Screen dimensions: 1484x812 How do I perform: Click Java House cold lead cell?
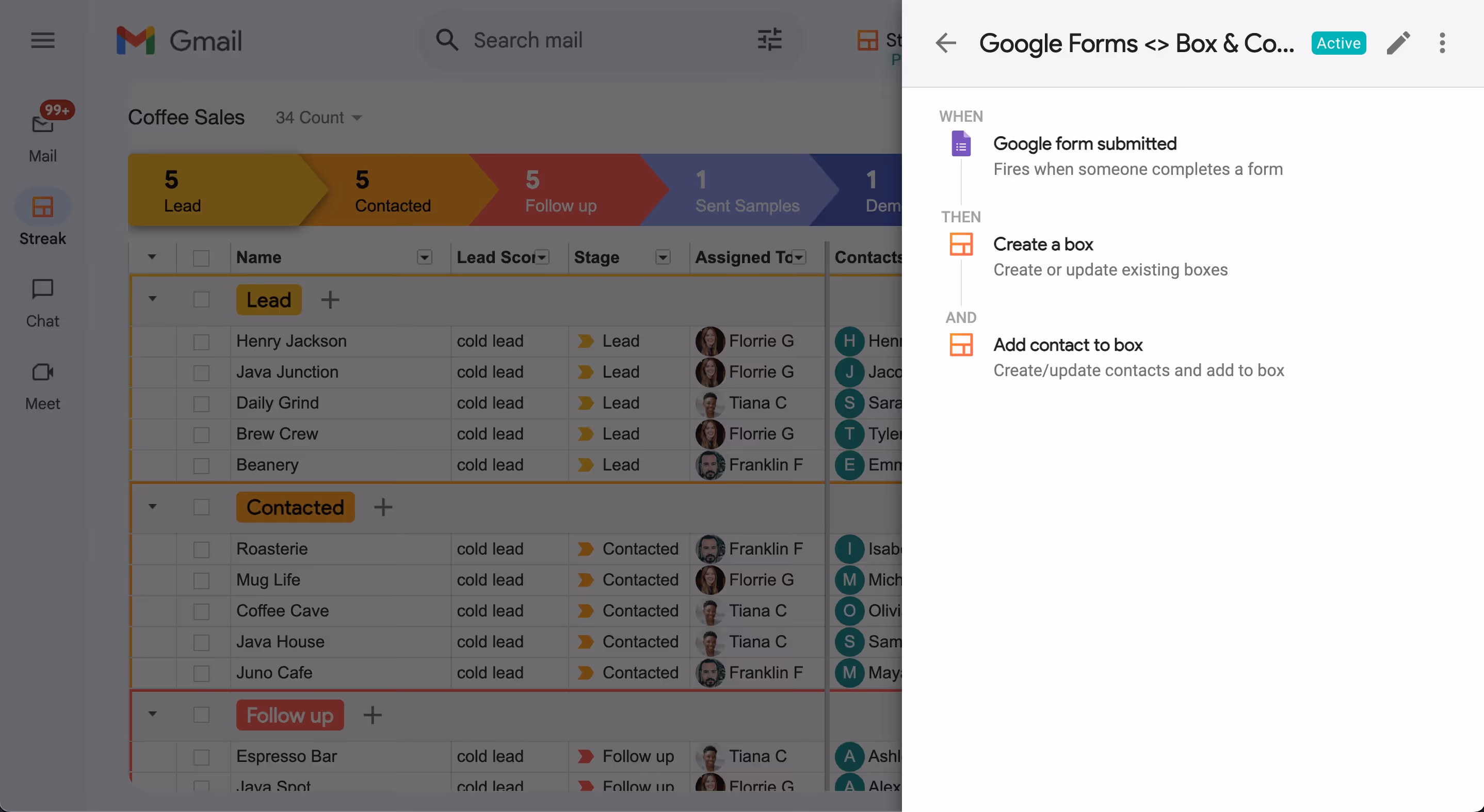click(510, 642)
